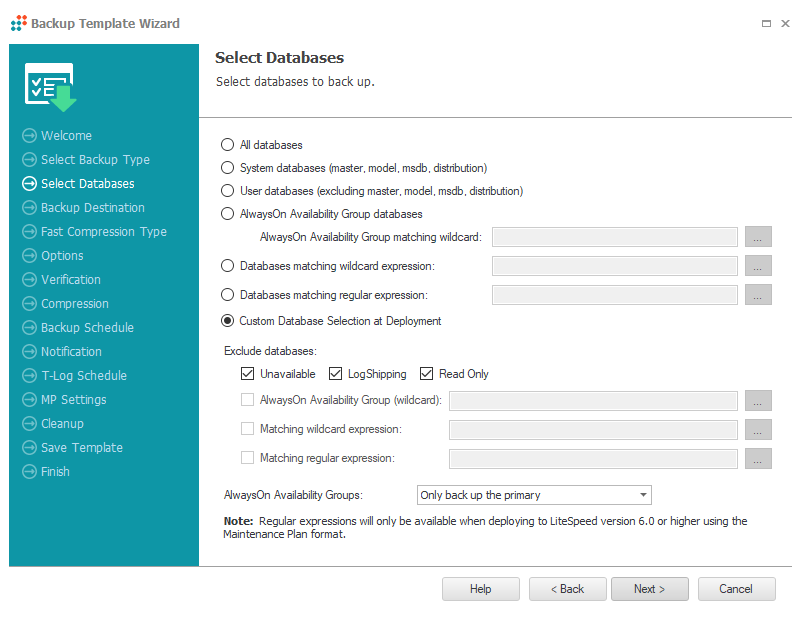
Task: Click the Finish step circle icon
Action: (30, 472)
